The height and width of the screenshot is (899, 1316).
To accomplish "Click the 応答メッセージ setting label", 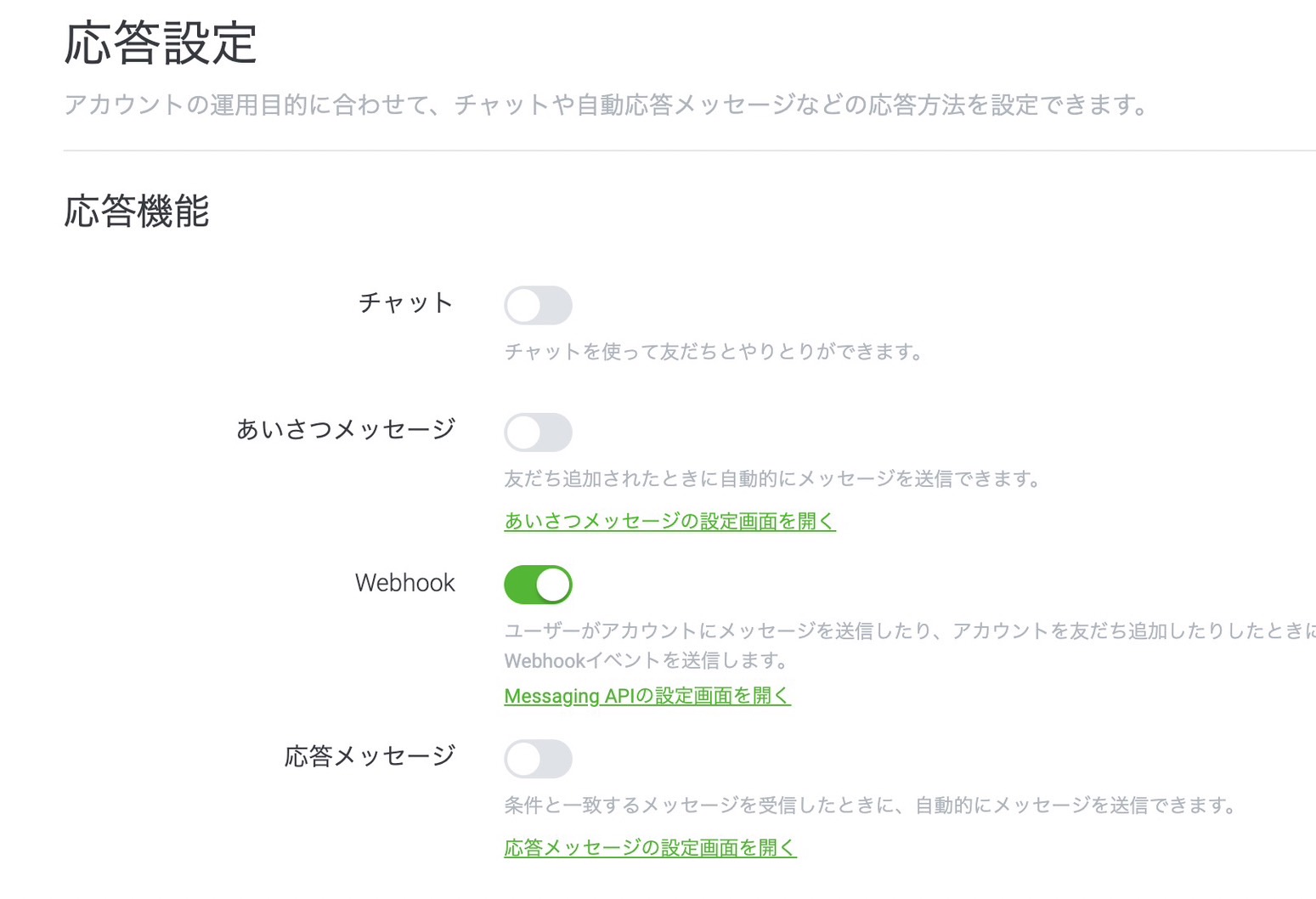I will 370,755.
